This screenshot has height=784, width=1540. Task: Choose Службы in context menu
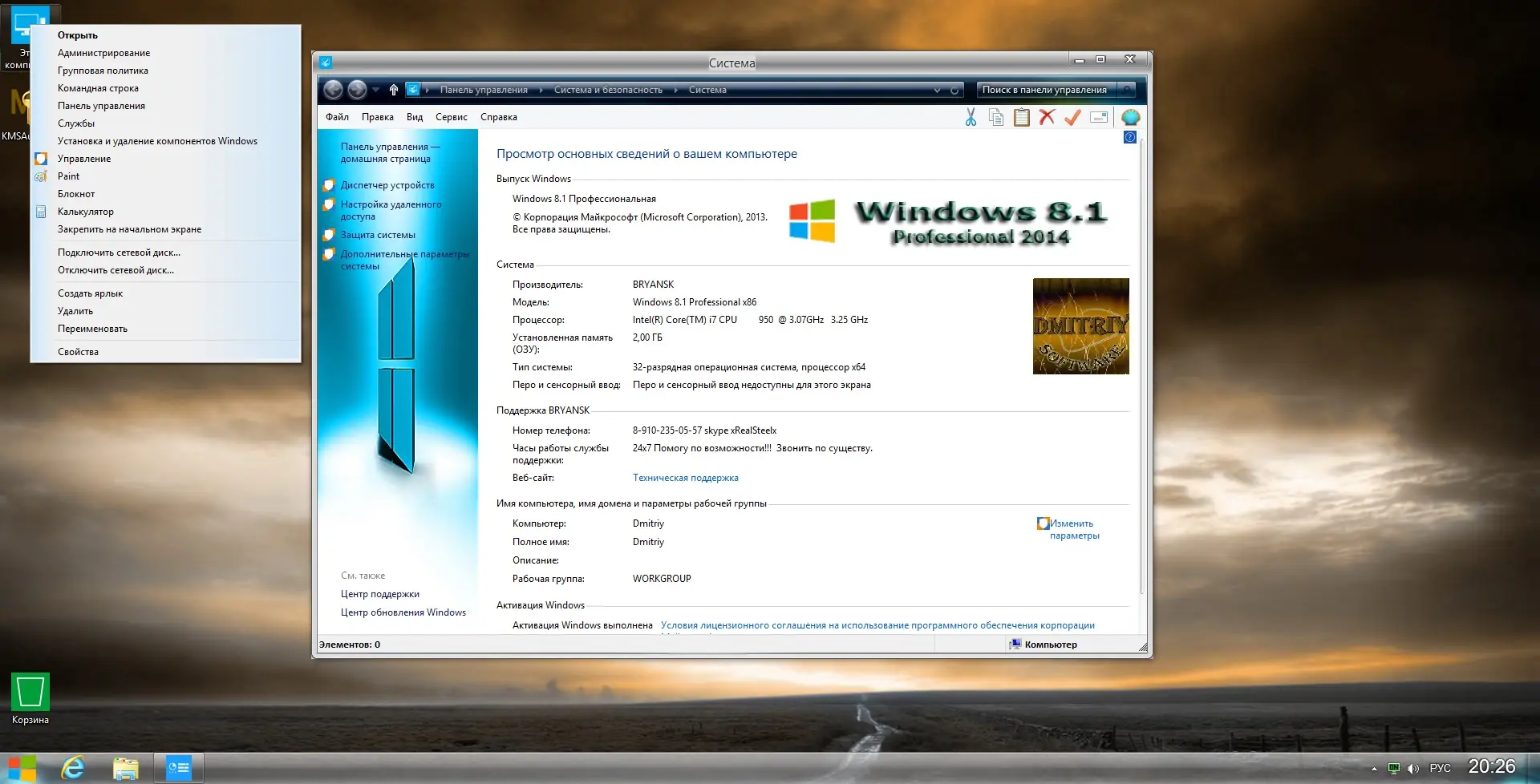pyautogui.click(x=166, y=123)
